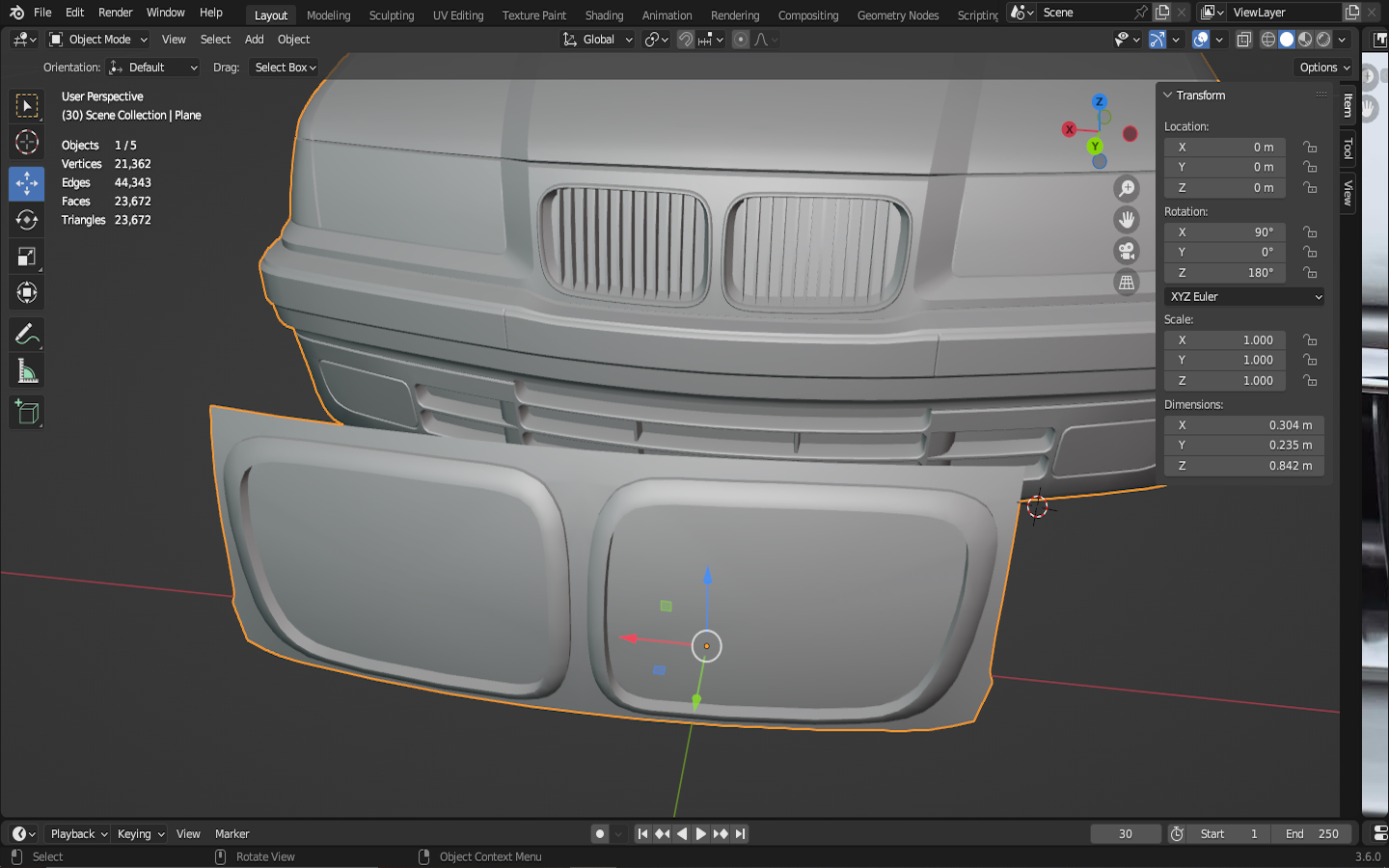Click the Dimensions X field 0.304 m
This screenshot has height=868, width=1389.
1244,425
